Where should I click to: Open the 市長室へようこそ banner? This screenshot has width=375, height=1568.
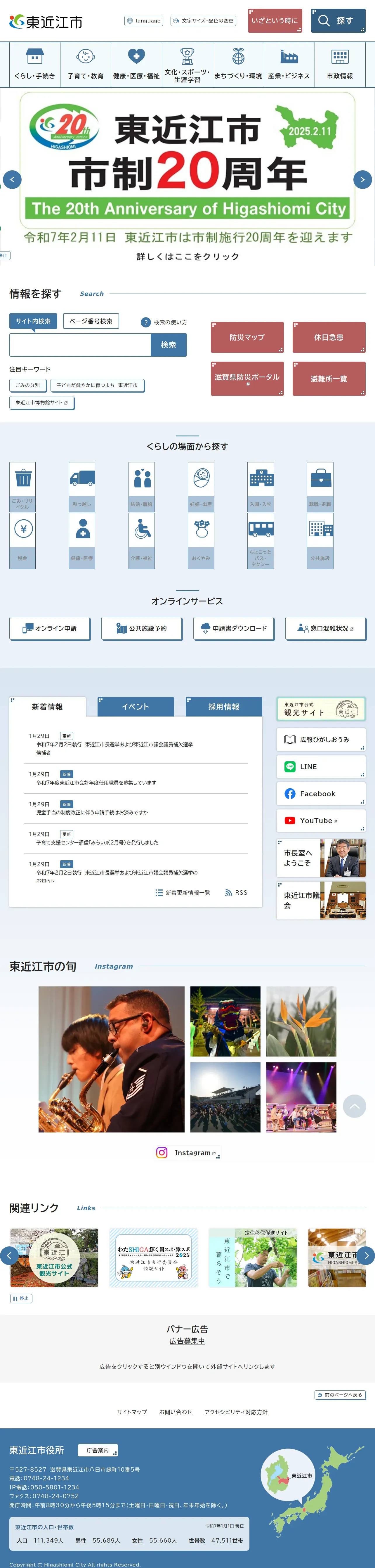(x=321, y=858)
